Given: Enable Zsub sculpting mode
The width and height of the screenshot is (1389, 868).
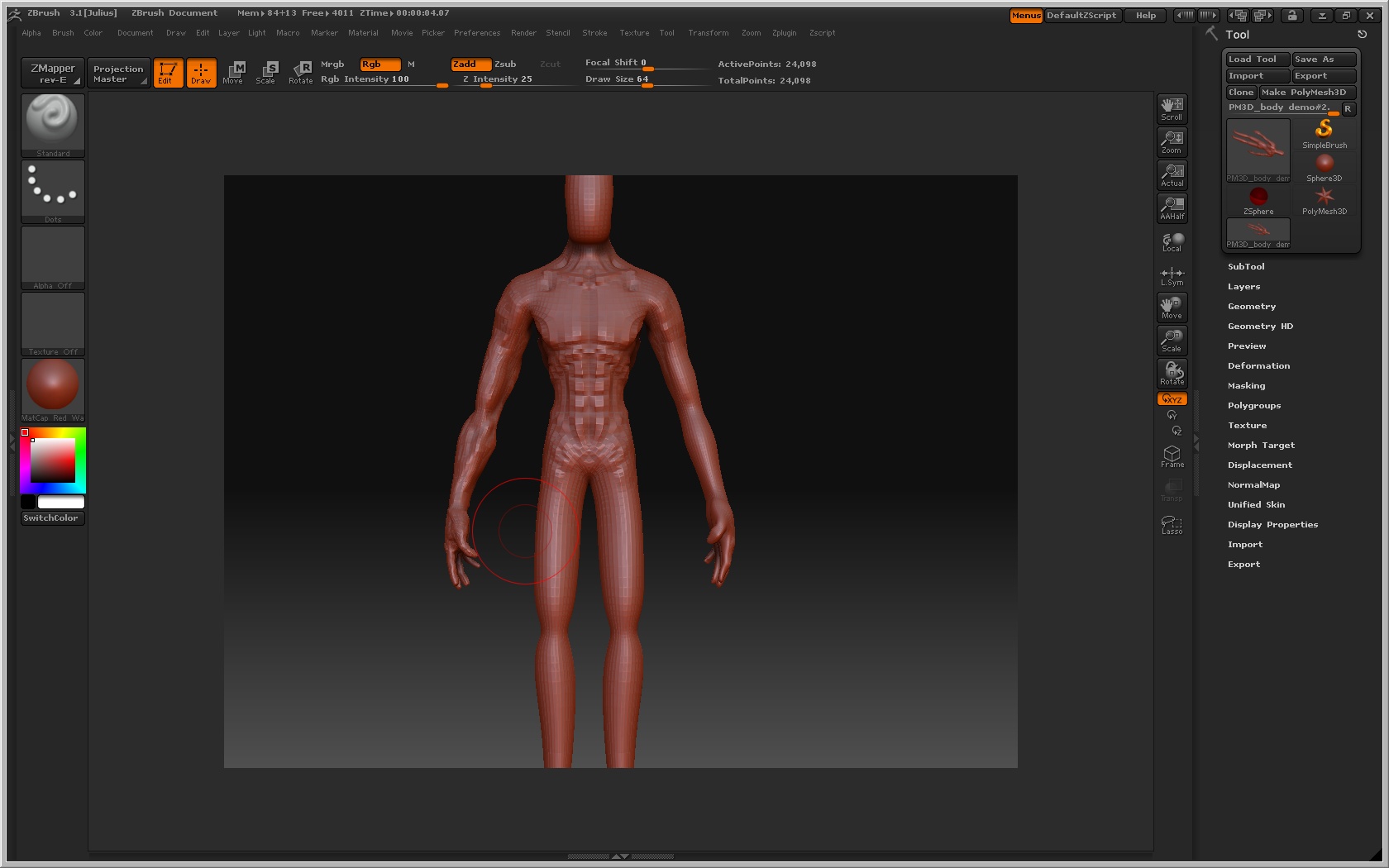Looking at the screenshot, I should pos(505,64).
